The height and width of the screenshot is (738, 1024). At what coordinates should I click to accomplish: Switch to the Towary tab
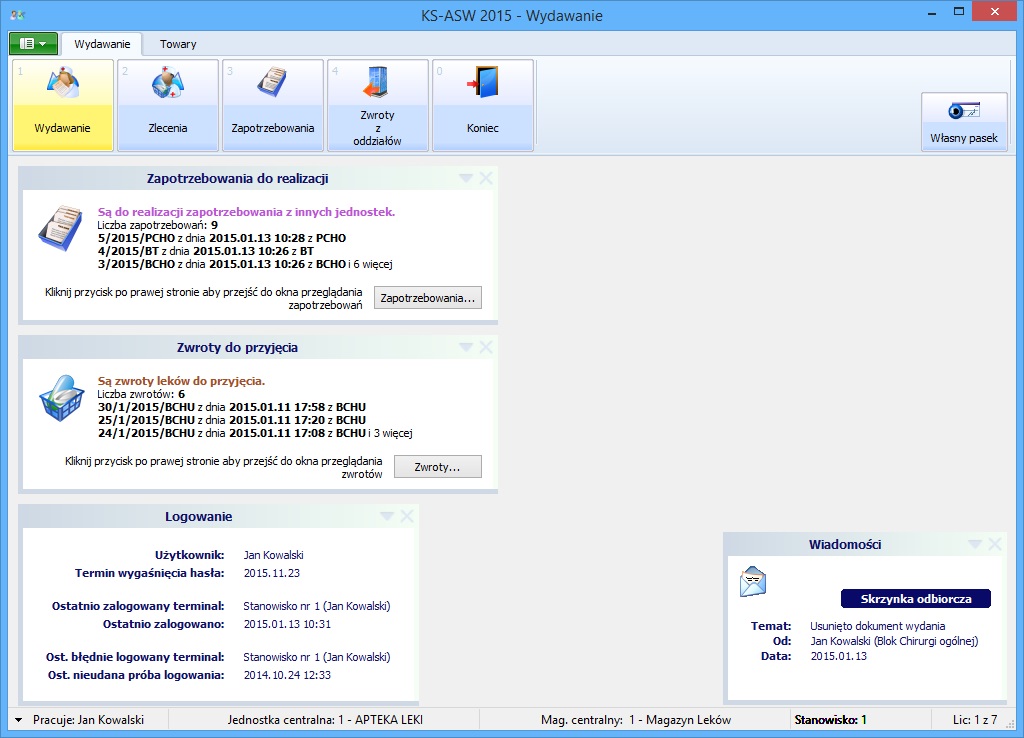[178, 44]
